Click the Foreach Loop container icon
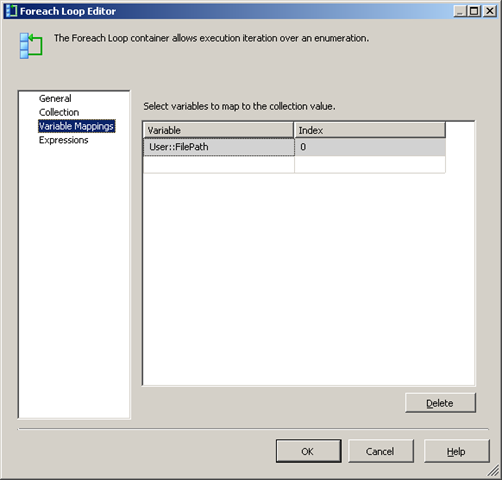 coord(31,46)
